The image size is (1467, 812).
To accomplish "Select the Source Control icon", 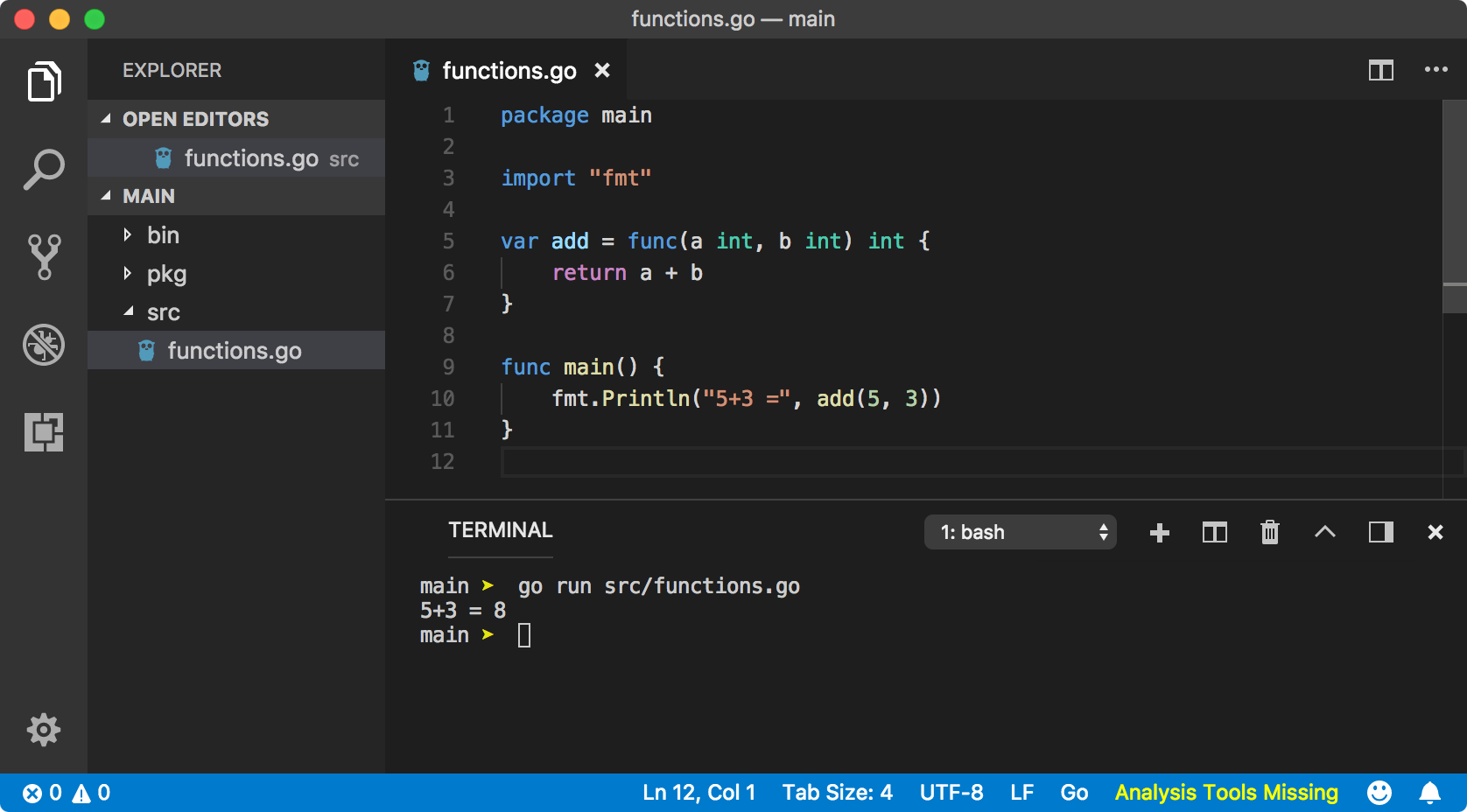I will [x=44, y=256].
